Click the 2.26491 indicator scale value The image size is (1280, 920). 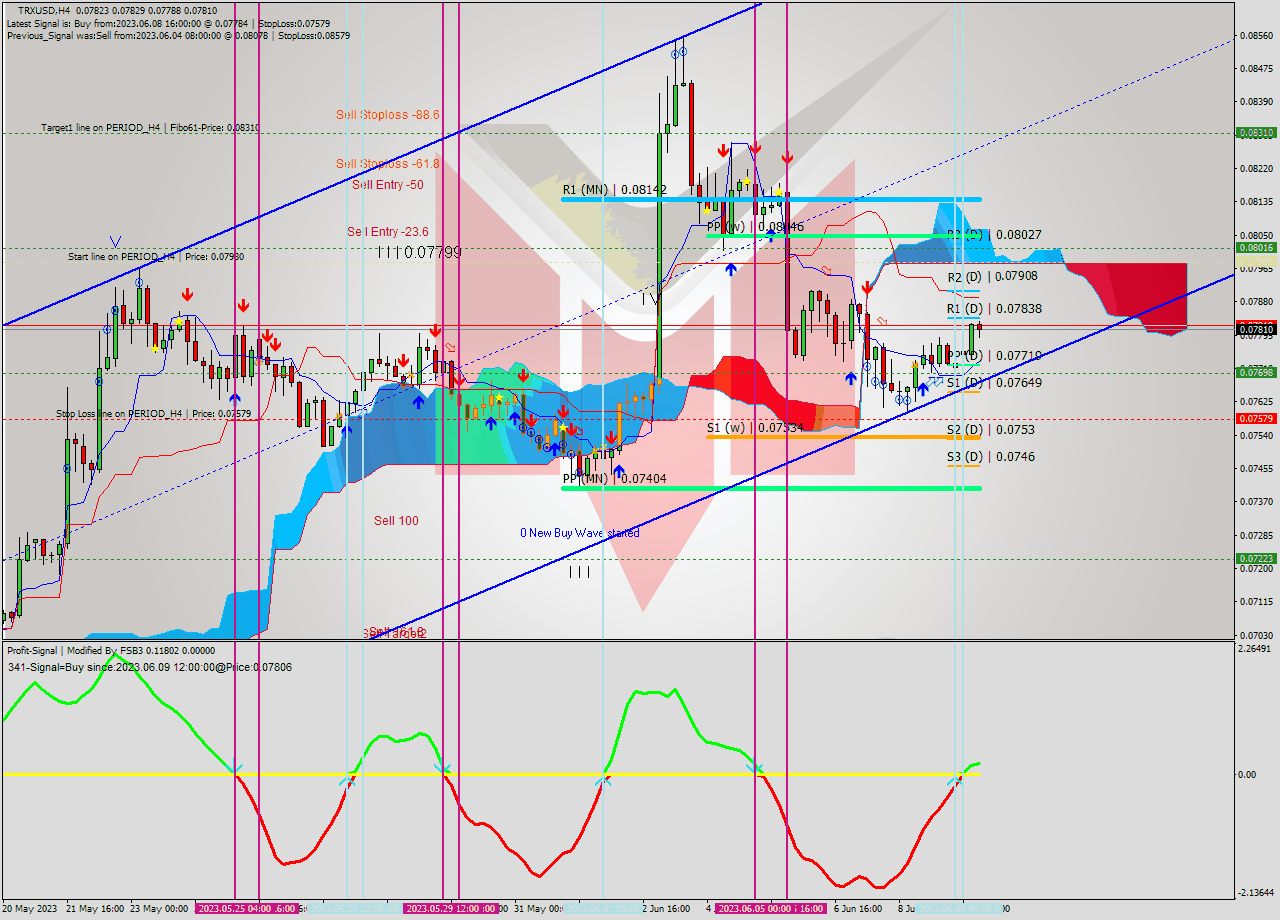pos(1255,649)
